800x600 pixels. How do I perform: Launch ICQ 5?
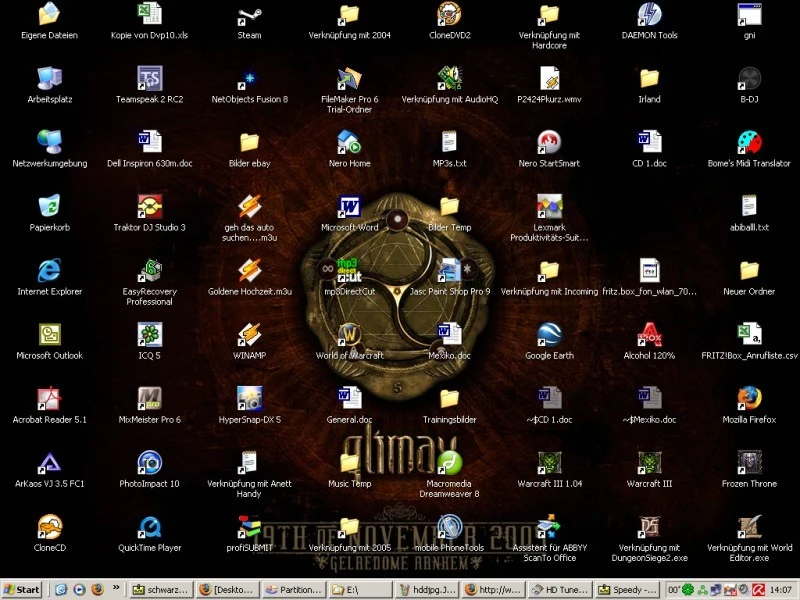point(148,336)
